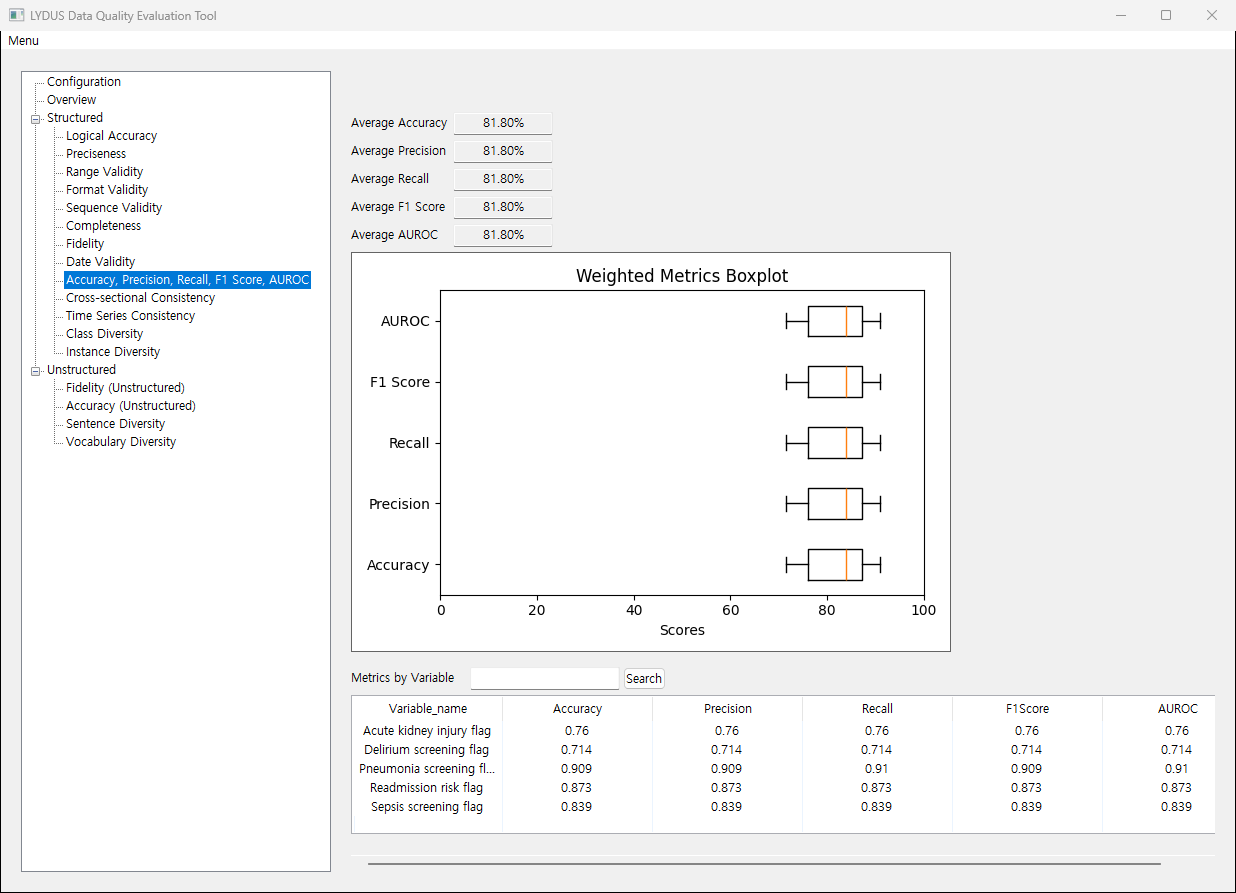
Task: Click the Recall column header
Action: click(x=877, y=709)
